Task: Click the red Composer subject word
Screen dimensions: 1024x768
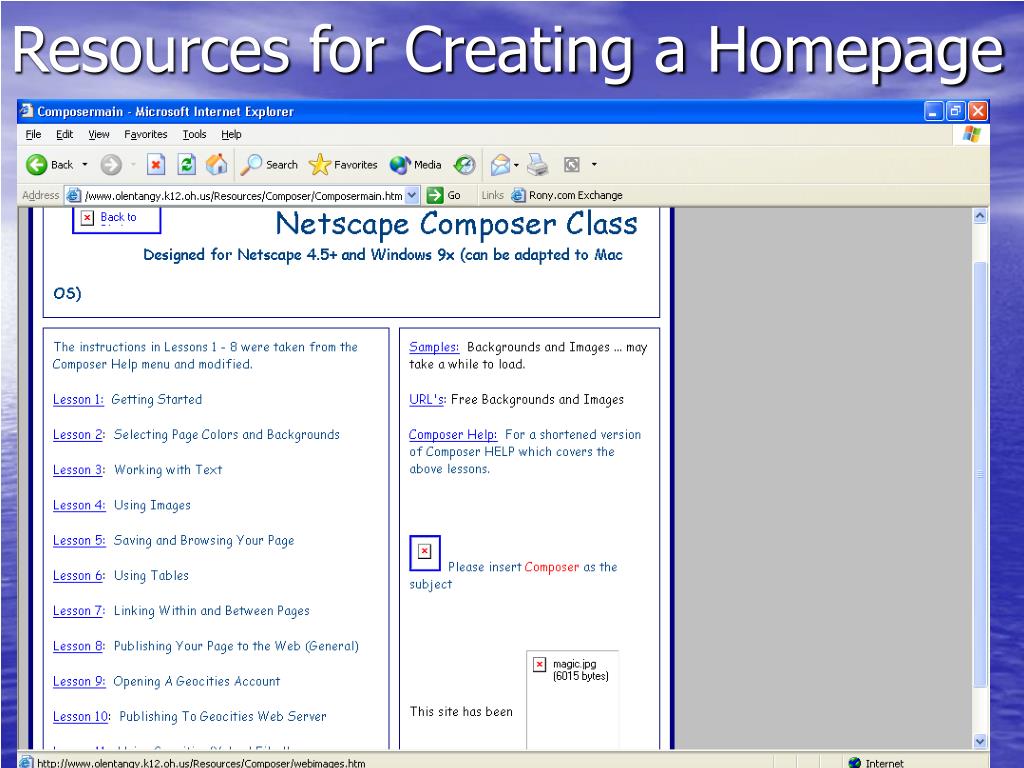Action: point(551,567)
